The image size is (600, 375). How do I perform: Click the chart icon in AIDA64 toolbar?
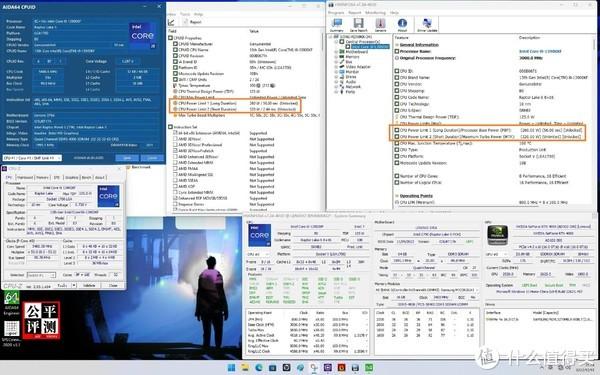171,22
